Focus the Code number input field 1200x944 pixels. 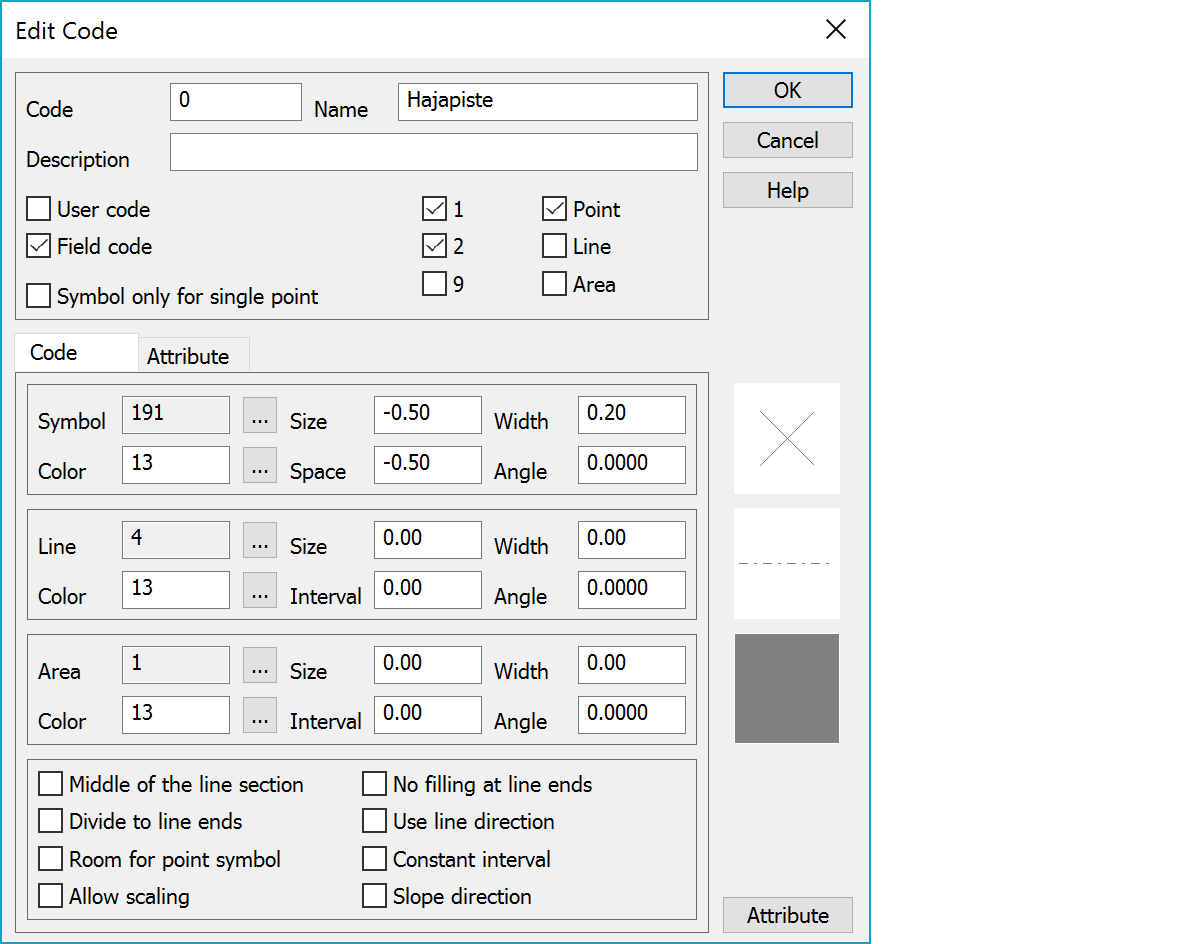(x=236, y=102)
